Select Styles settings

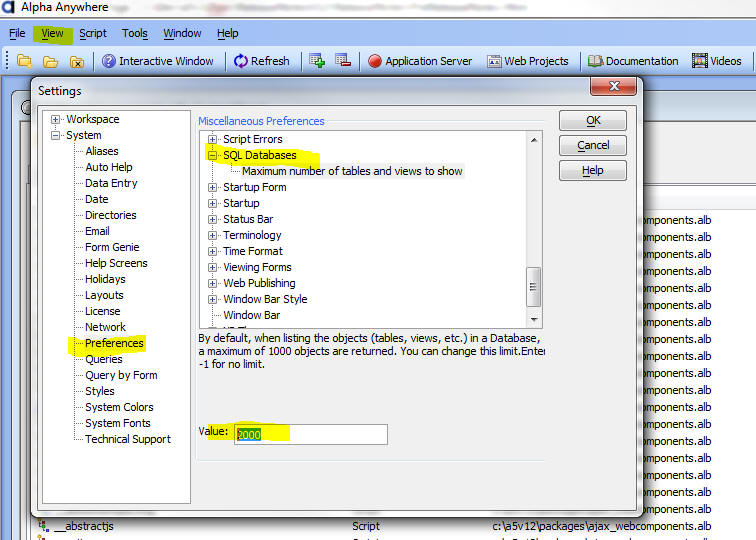tap(100, 391)
